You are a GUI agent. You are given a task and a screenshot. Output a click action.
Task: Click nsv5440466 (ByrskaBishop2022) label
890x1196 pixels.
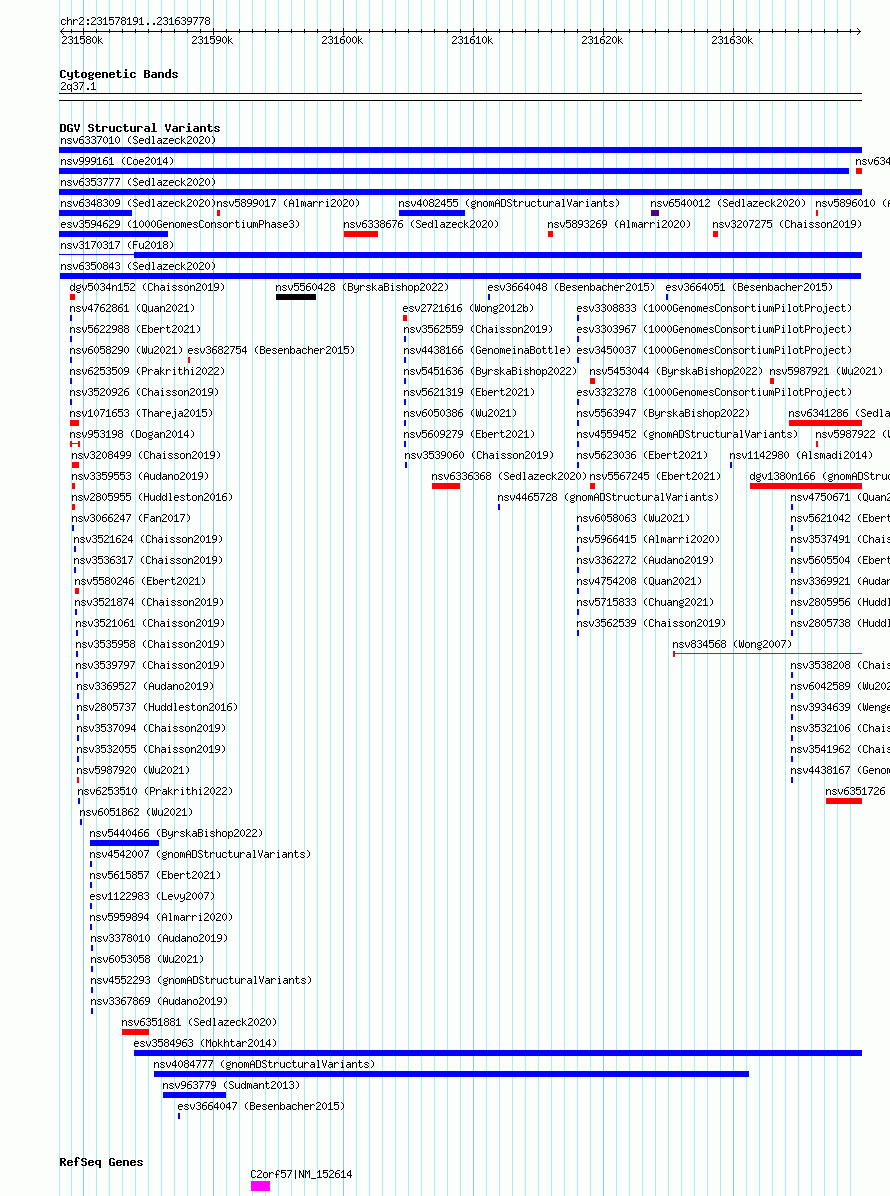[x=176, y=834]
